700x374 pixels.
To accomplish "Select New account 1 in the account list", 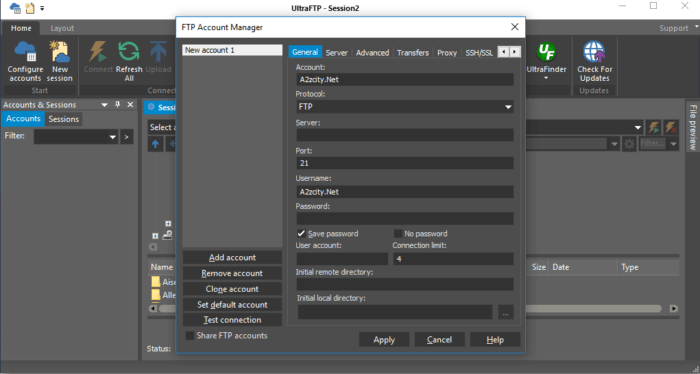I will point(232,50).
